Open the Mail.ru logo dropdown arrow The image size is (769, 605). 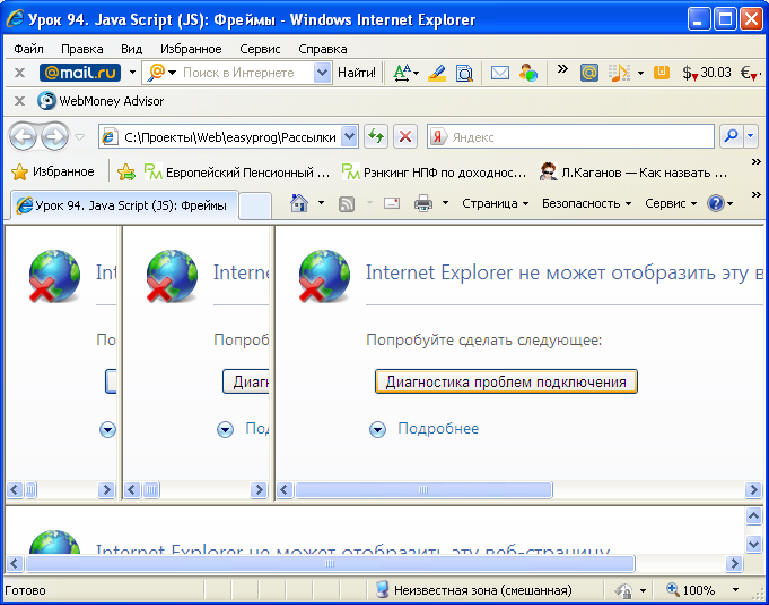click(132, 73)
